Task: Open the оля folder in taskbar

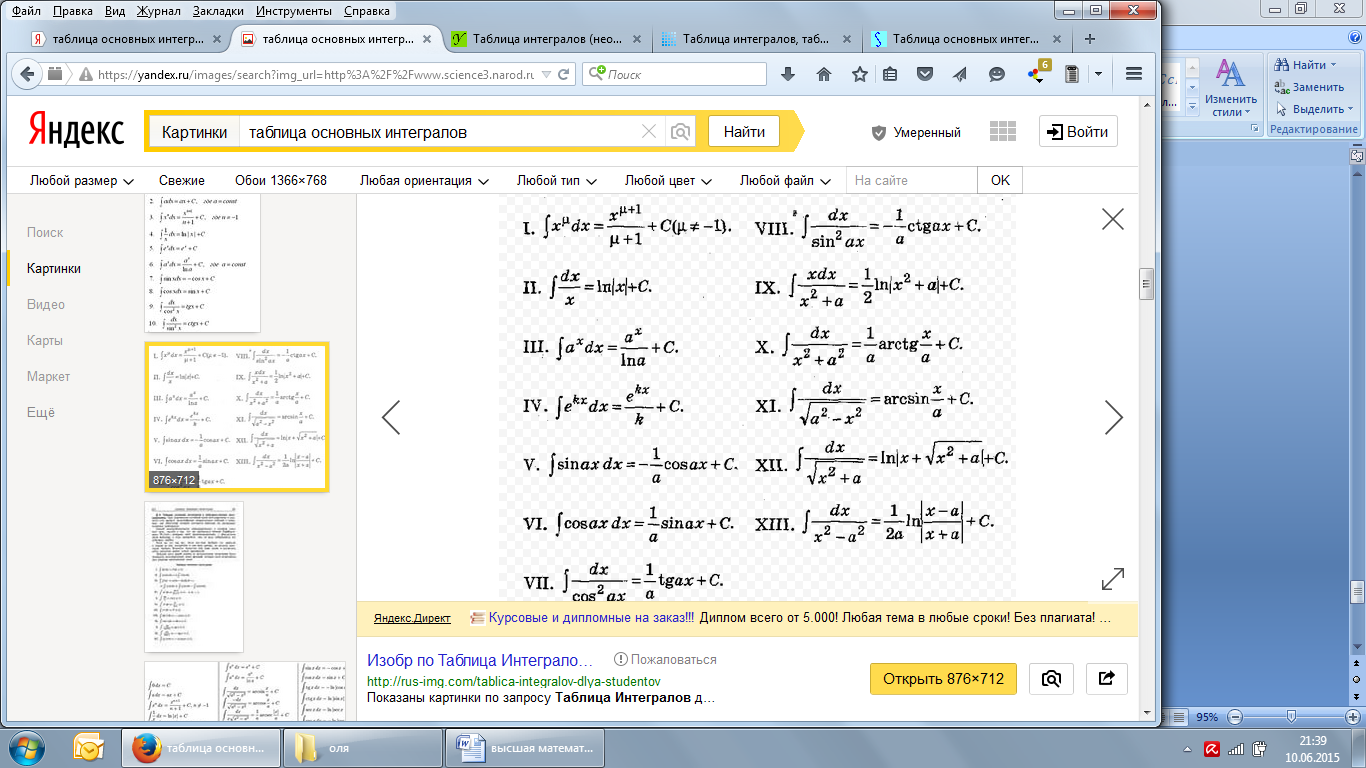Action: tap(361, 747)
